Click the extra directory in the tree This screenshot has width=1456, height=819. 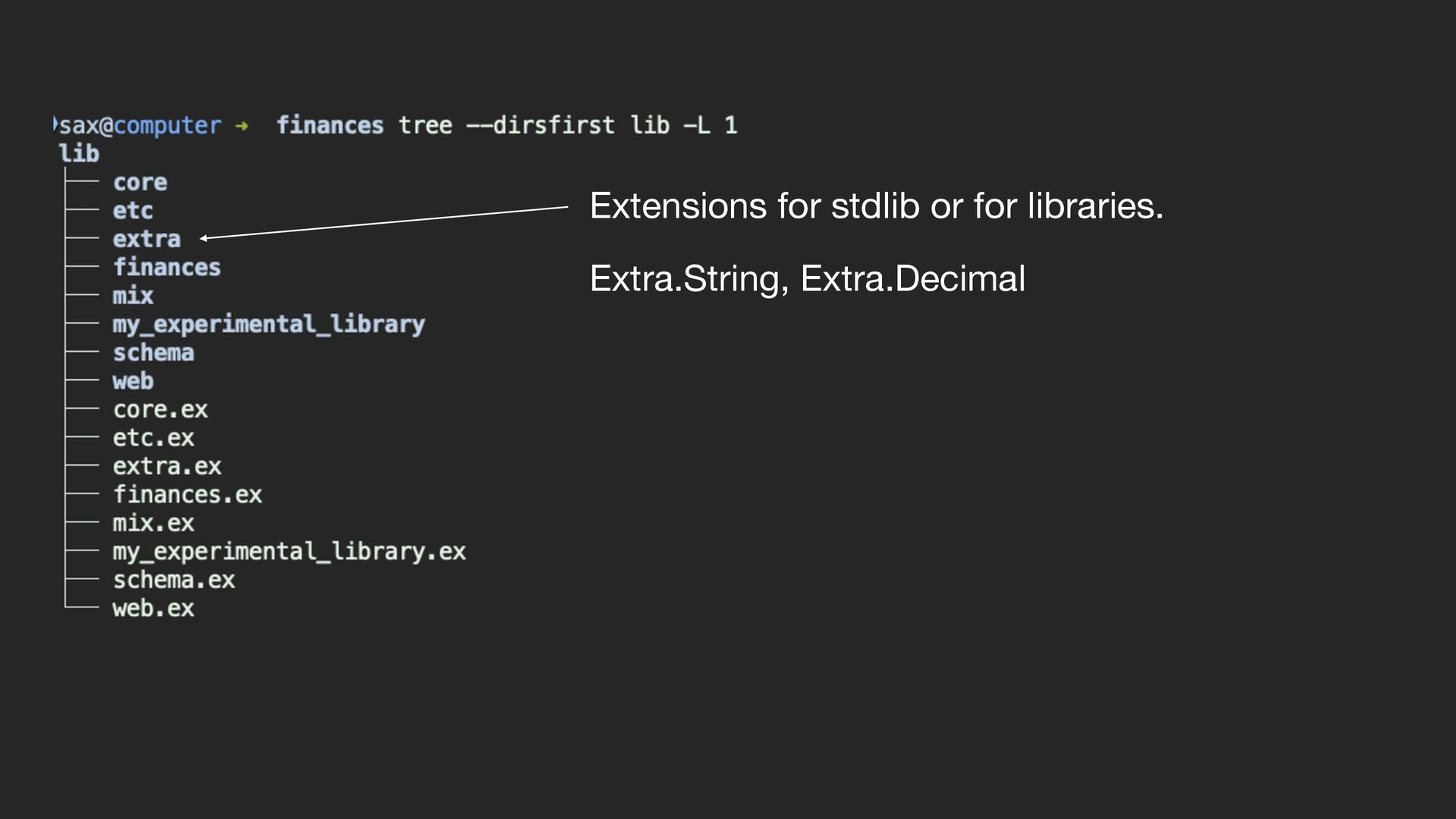(x=147, y=240)
